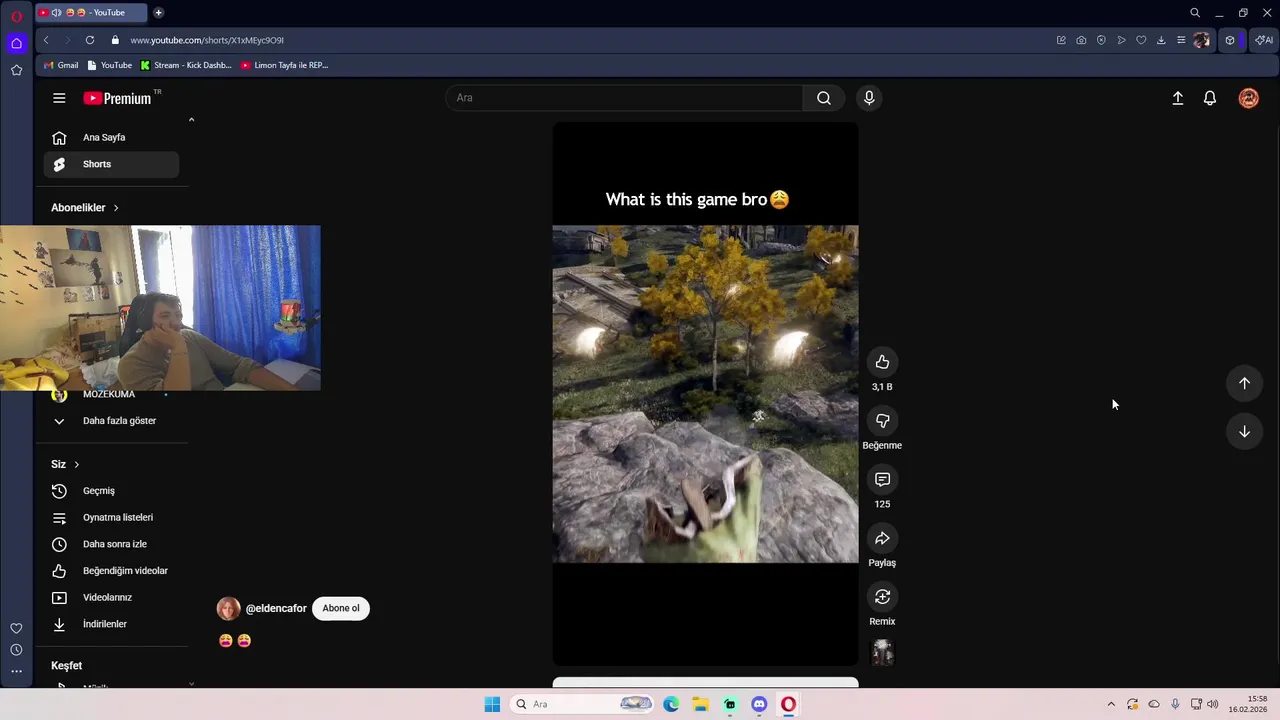Open comments showing 125
This screenshot has height=720, width=1280.
[x=882, y=480]
